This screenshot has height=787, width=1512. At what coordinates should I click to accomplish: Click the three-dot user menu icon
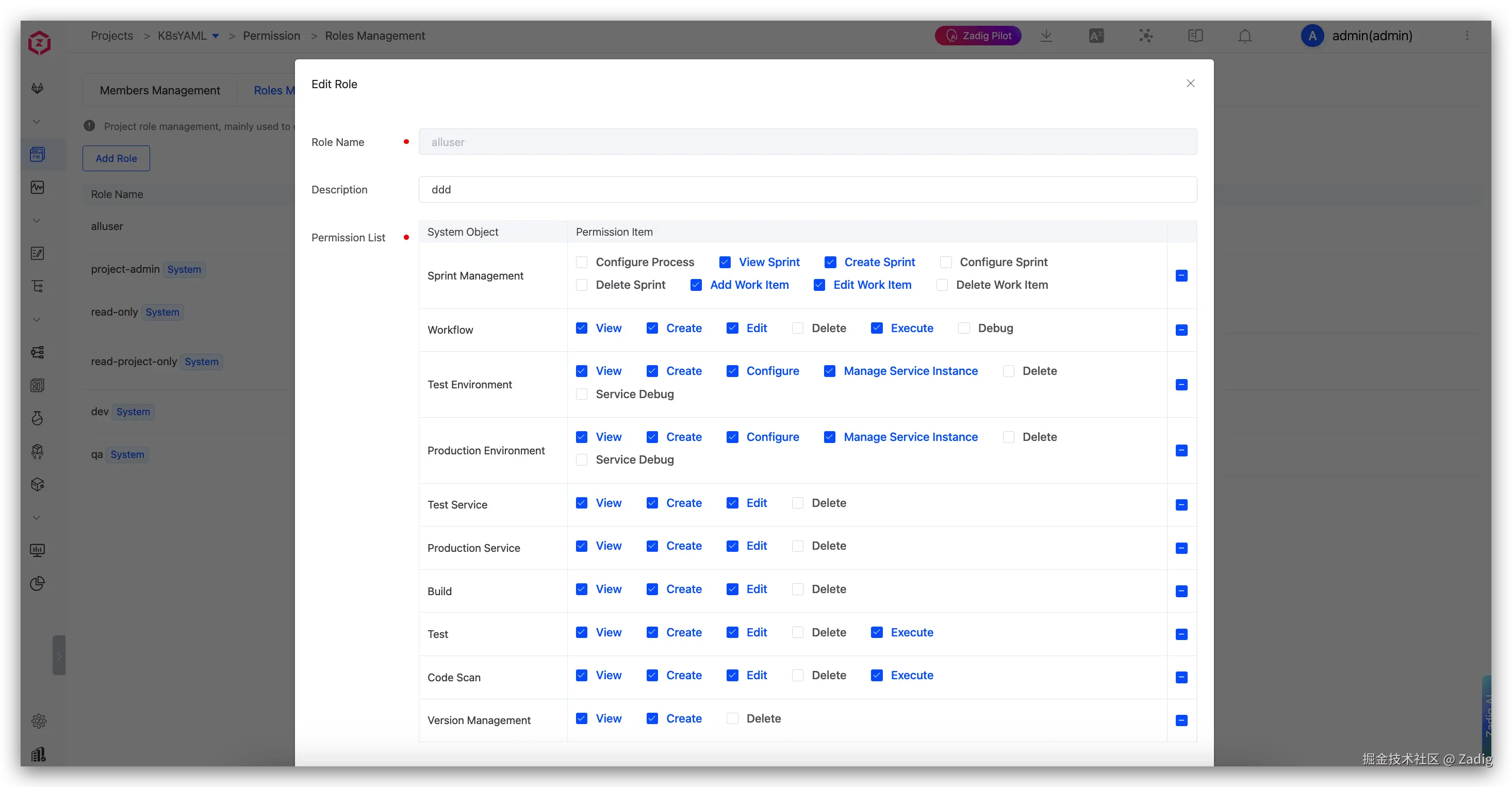[x=1467, y=36]
